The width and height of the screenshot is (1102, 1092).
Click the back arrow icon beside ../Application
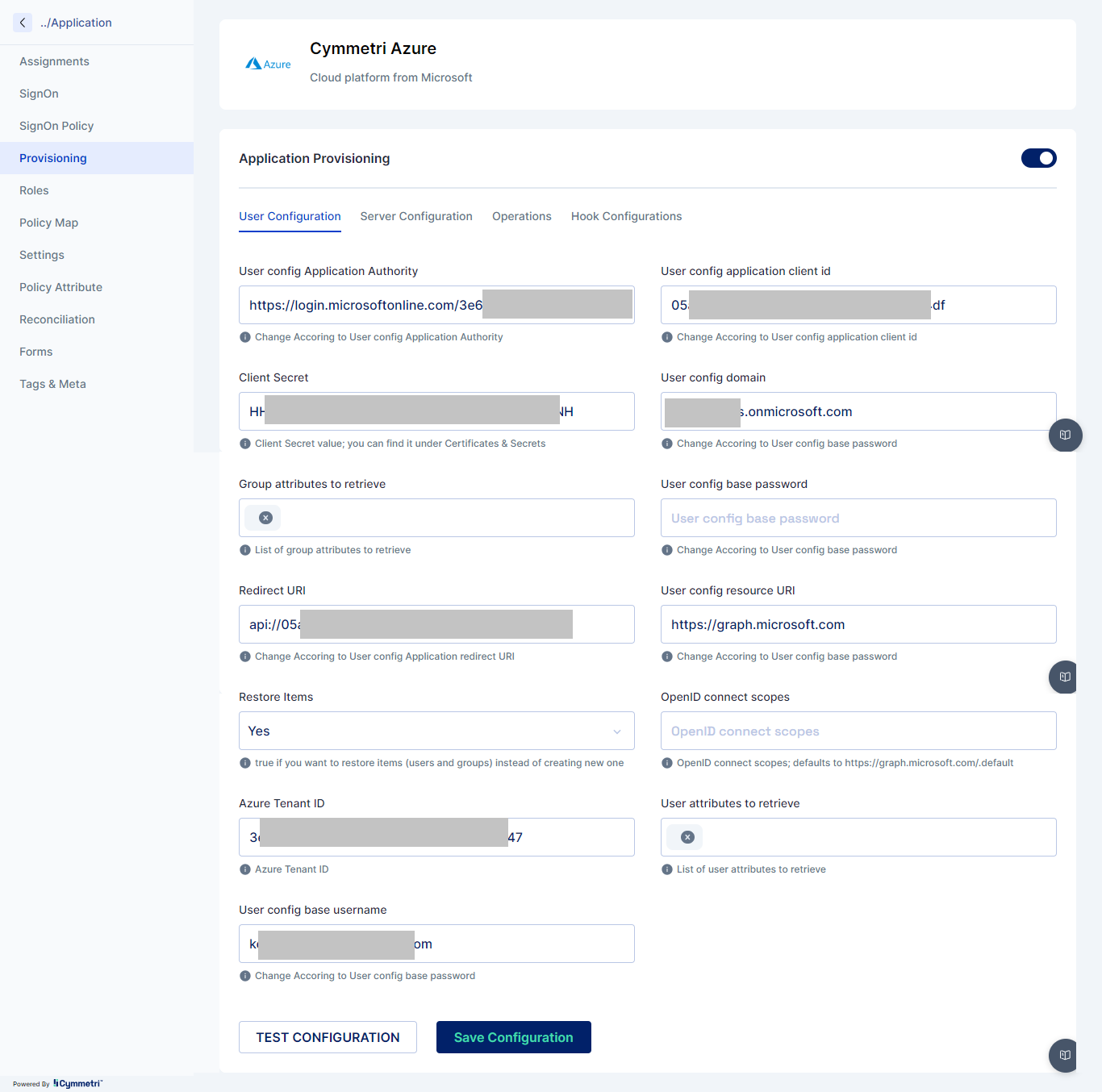click(x=23, y=23)
